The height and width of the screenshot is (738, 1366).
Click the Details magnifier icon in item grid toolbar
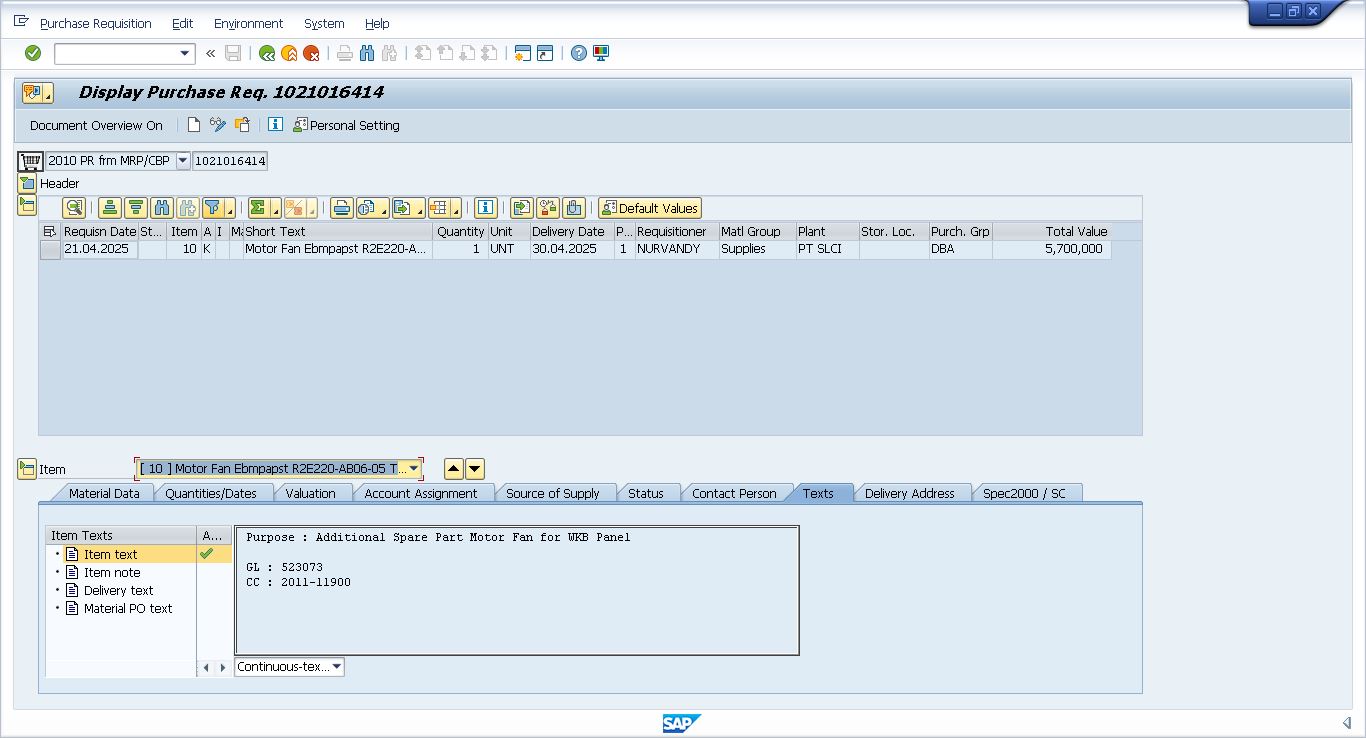(x=74, y=208)
